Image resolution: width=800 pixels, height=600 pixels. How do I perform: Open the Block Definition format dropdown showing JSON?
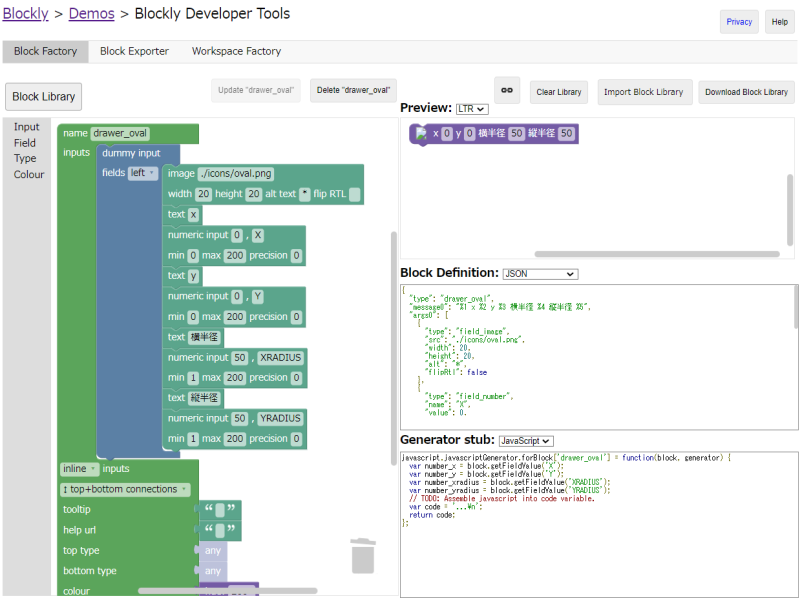(540, 273)
